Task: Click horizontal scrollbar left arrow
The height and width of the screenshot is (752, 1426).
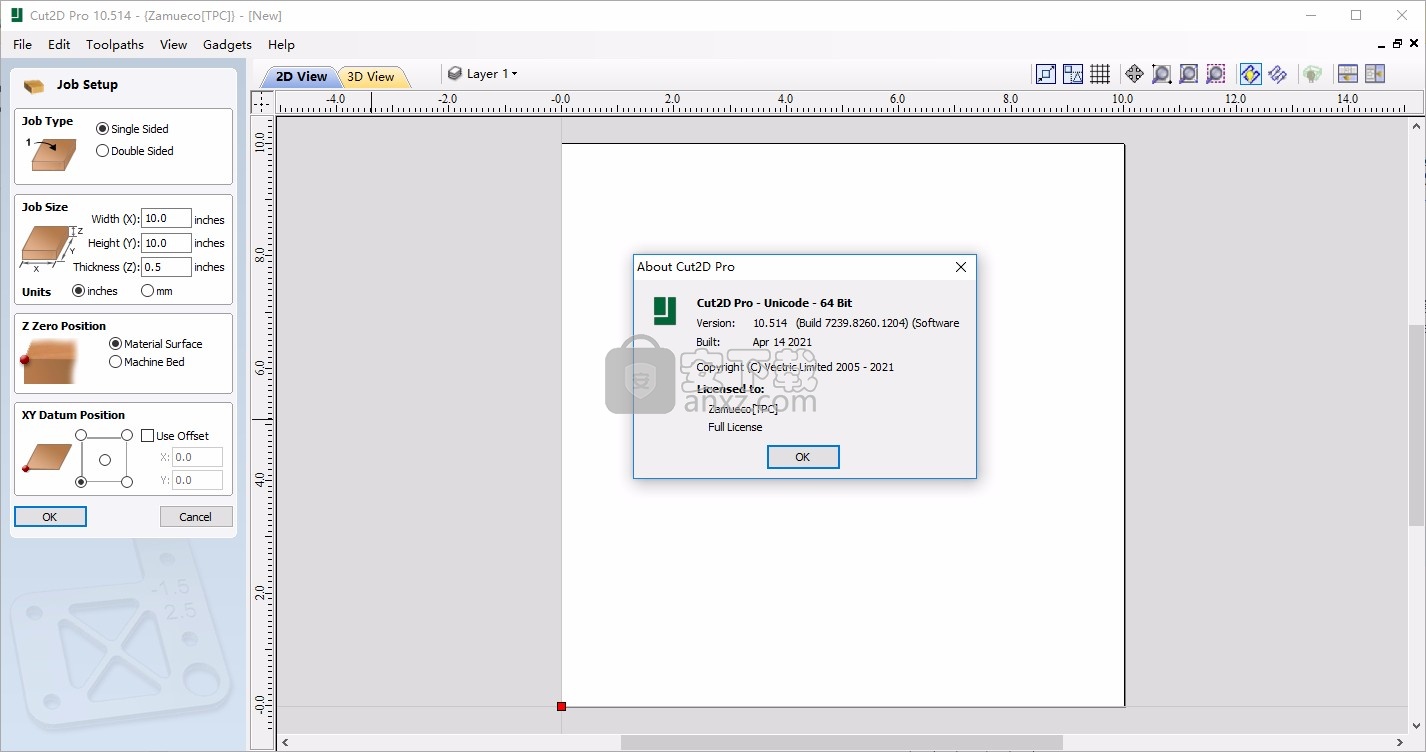Action: pos(285,743)
